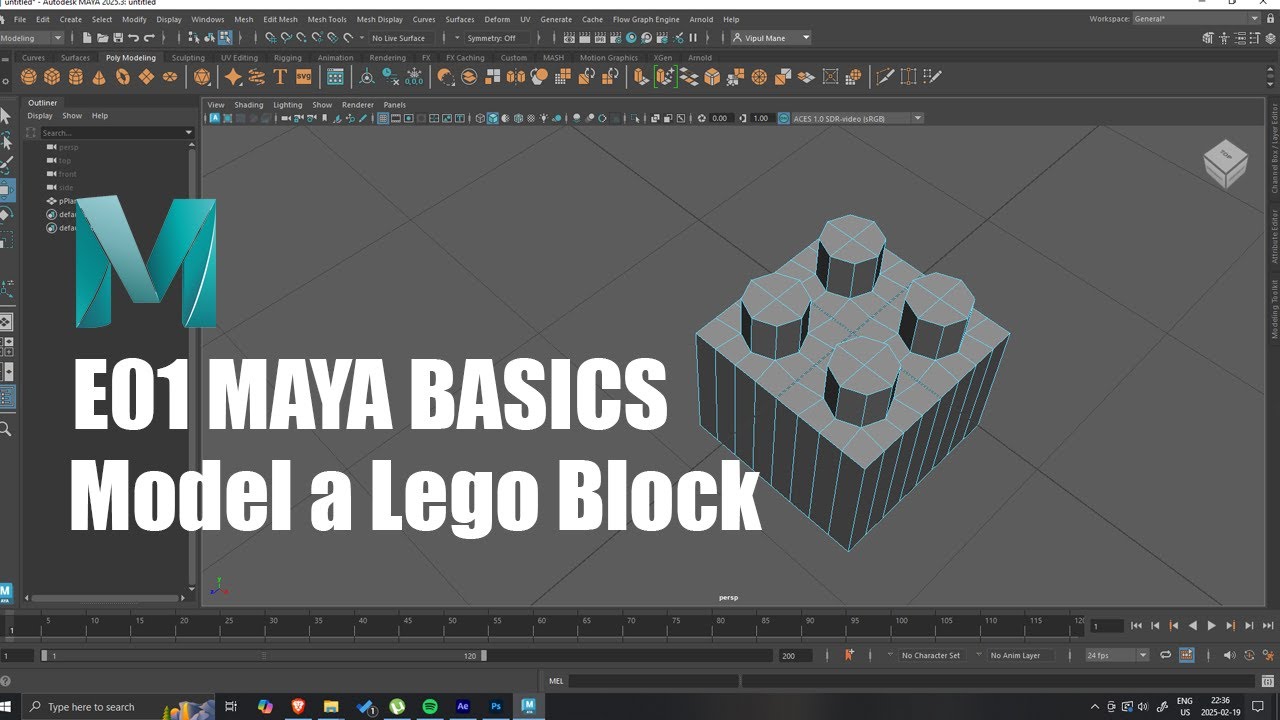Toggle the cached playback icon
This screenshot has height=720, width=1280.
(1187, 655)
